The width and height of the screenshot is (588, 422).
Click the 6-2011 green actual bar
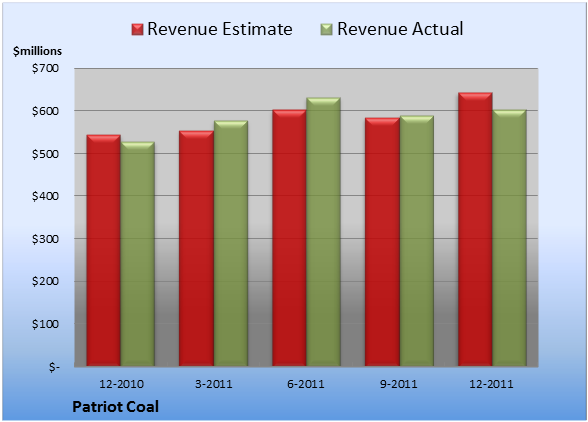click(x=323, y=232)
